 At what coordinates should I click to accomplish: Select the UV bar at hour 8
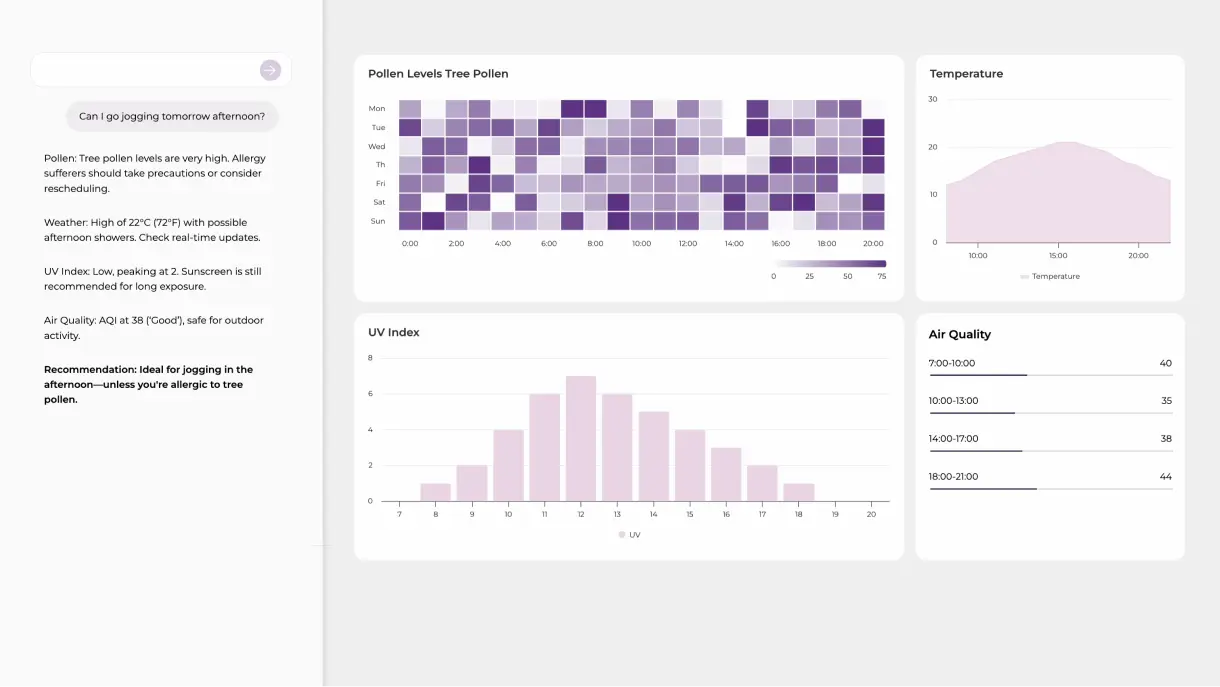pos(435,492)
